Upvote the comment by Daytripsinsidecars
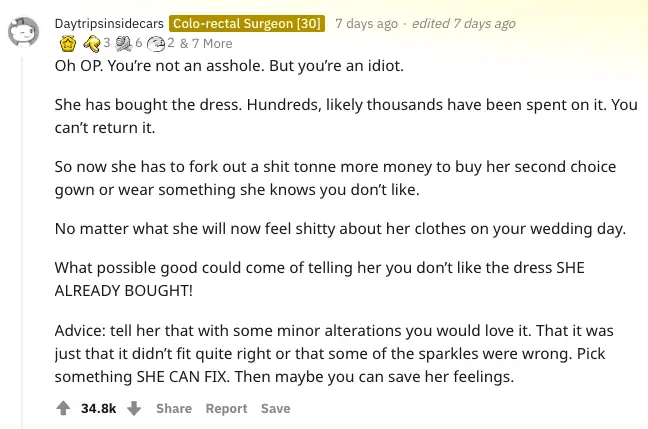 (63, 408)
